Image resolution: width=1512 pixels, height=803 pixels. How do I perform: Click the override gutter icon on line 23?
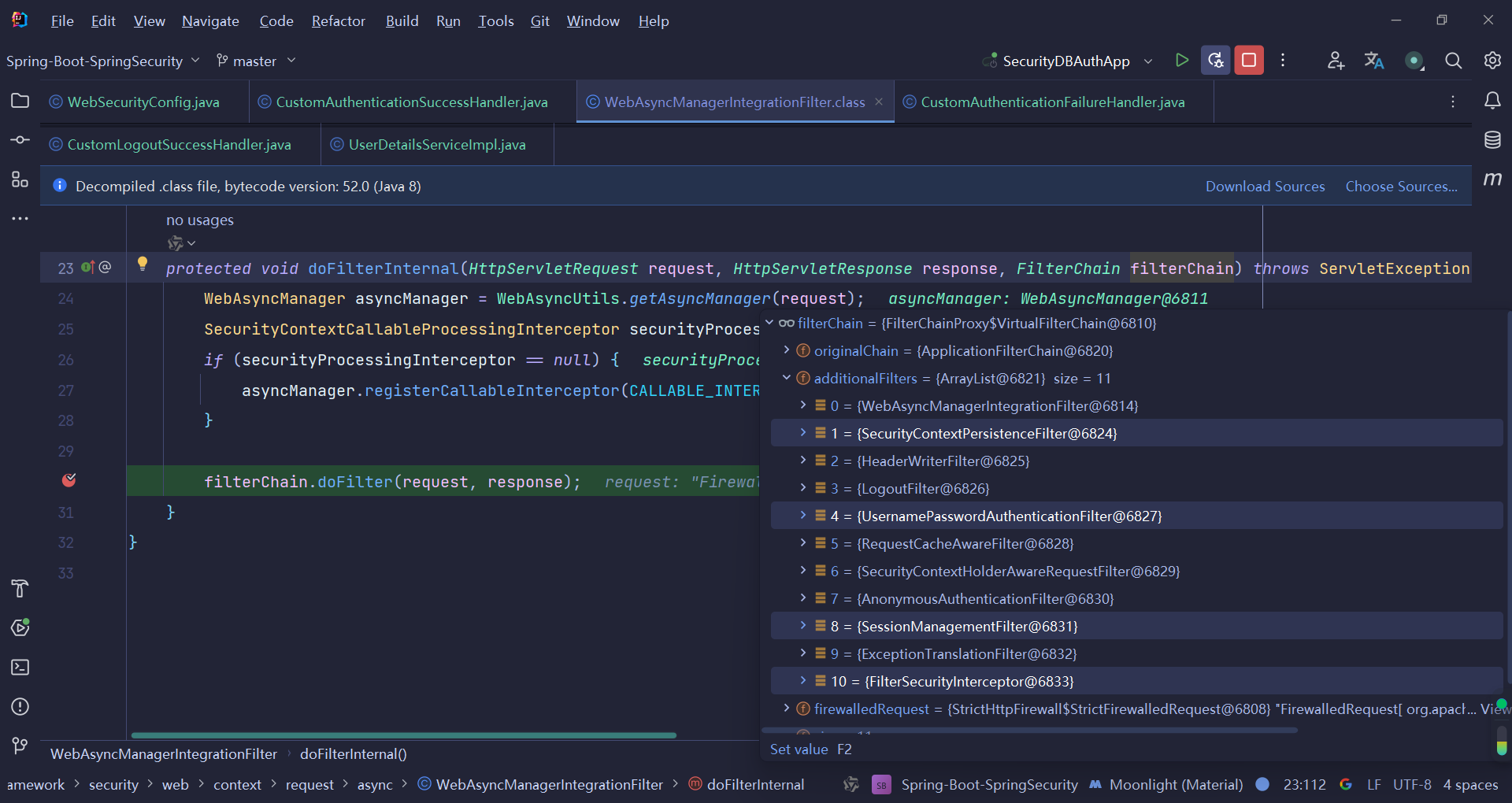pyautogui.click(x=87, y=268)
